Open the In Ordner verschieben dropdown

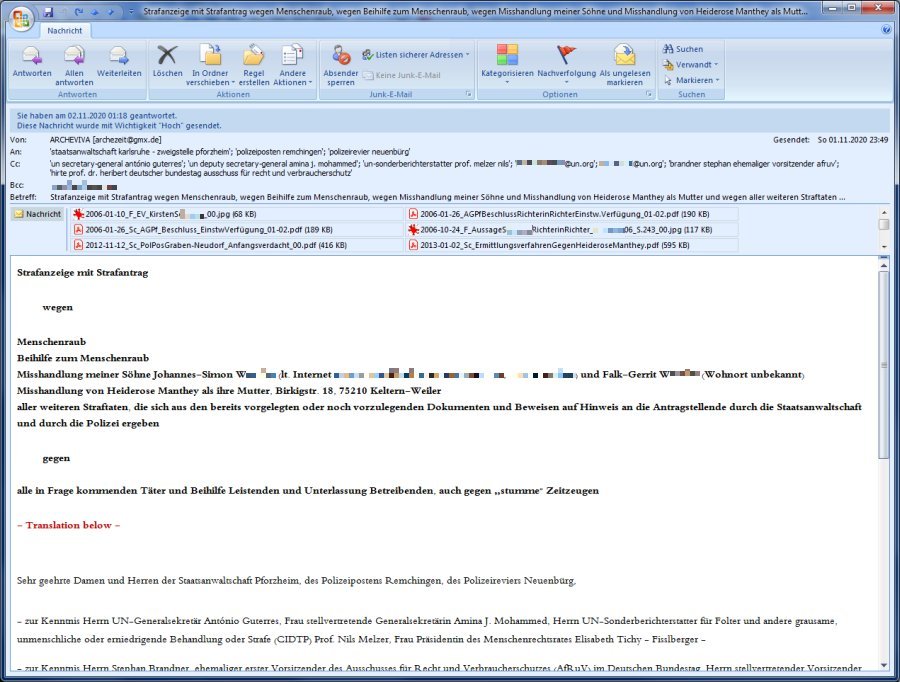coord(210,66)
